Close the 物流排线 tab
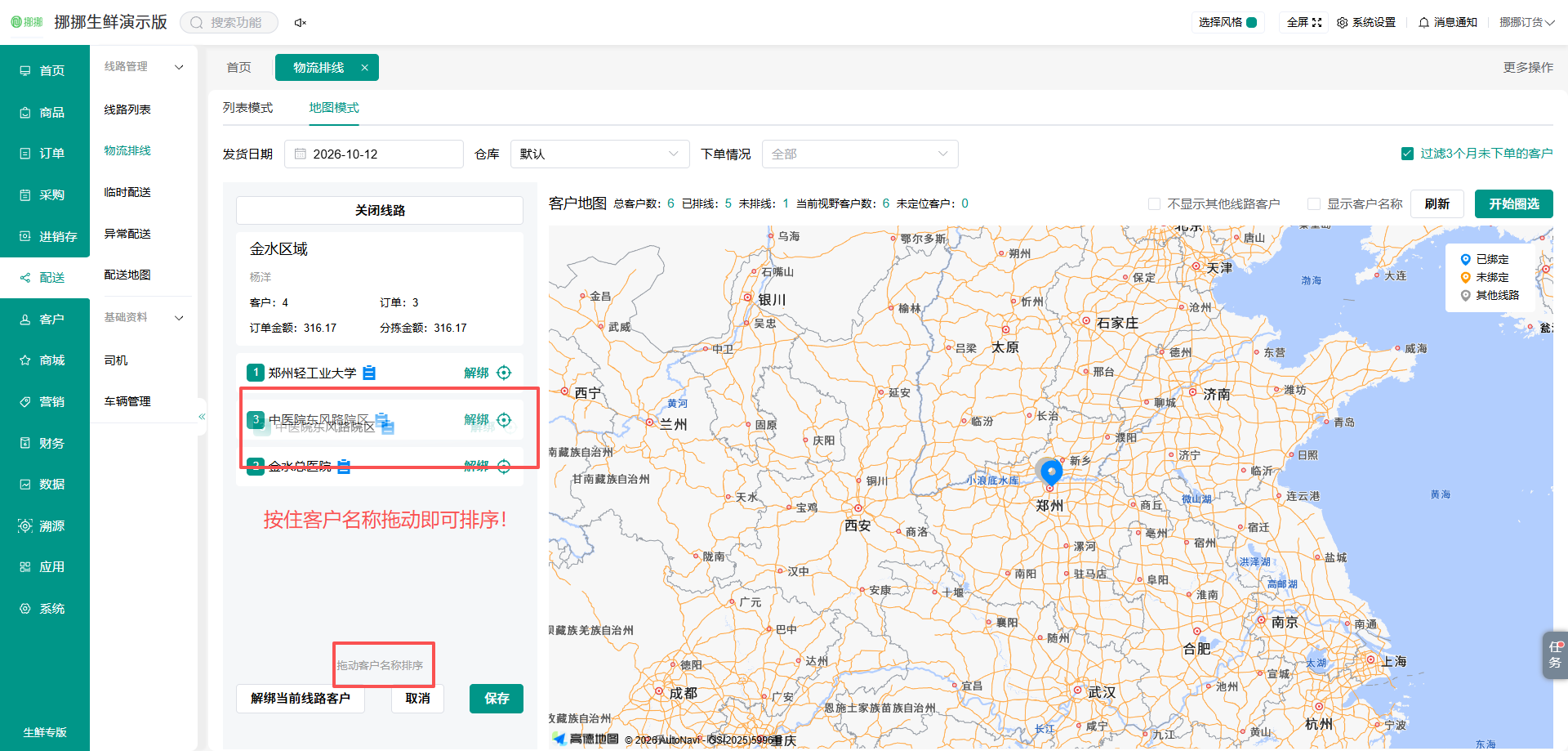Image resolution: width=1568 pixels, height=751 pixels. tap(364, 68)
